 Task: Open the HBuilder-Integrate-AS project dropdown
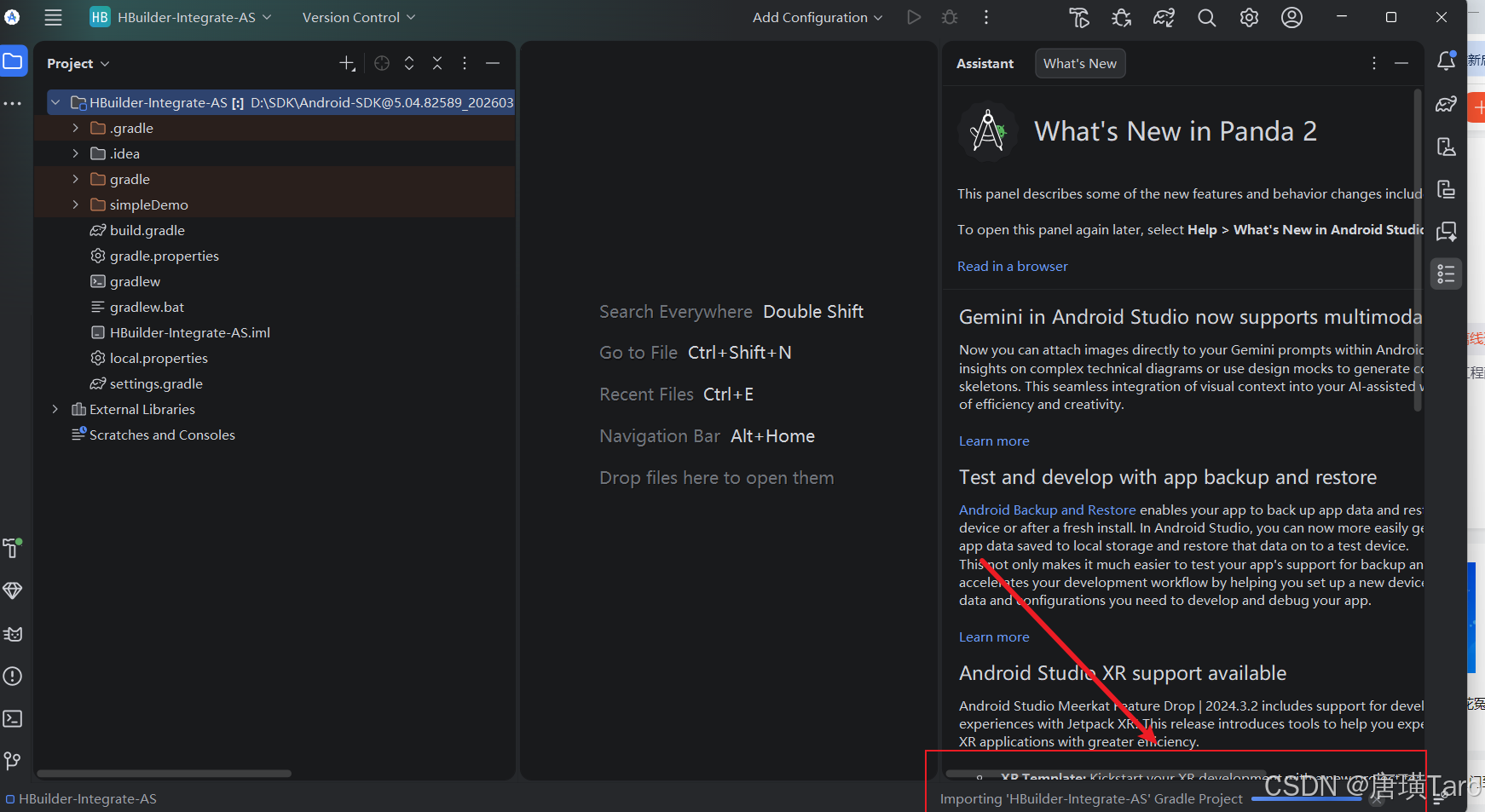click(181, 17)
